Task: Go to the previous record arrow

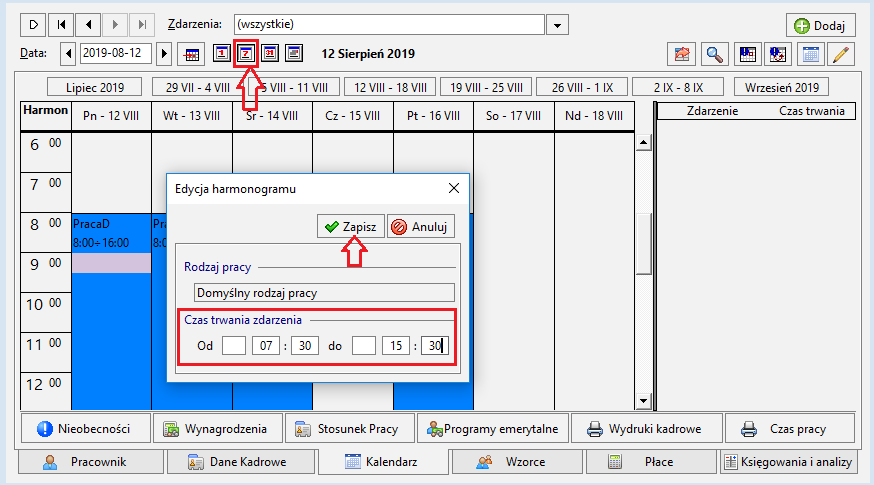Action: tap(88, 25)
